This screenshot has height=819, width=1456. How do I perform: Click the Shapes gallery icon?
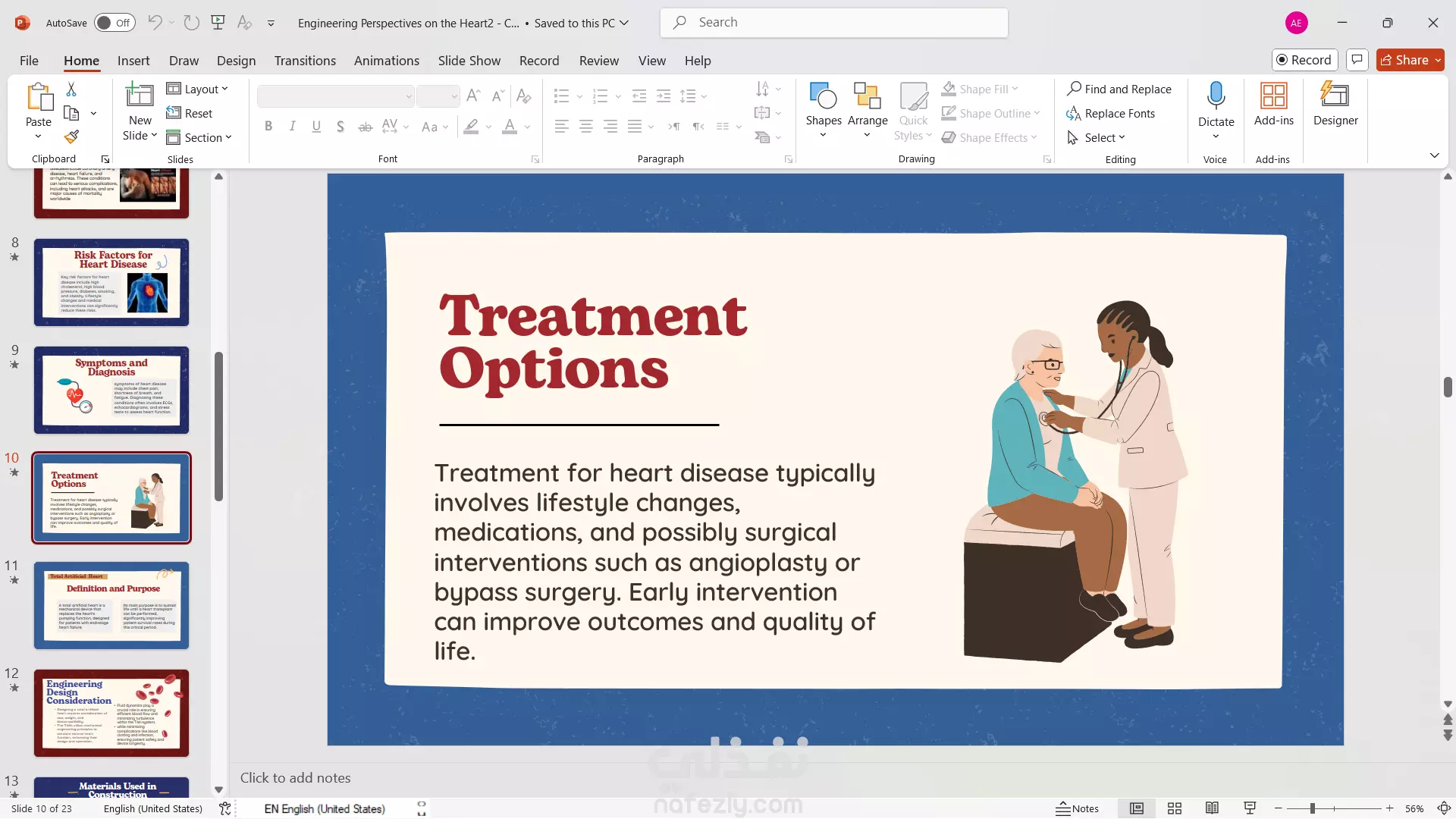824,96
